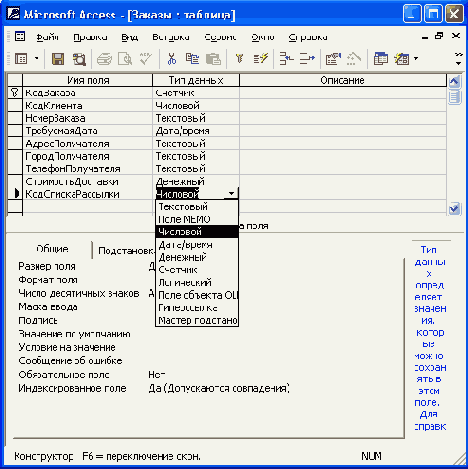Click the Print Preview icon
Screen dimensions: 468x469
pyautogui.click(x=125, y=59)
